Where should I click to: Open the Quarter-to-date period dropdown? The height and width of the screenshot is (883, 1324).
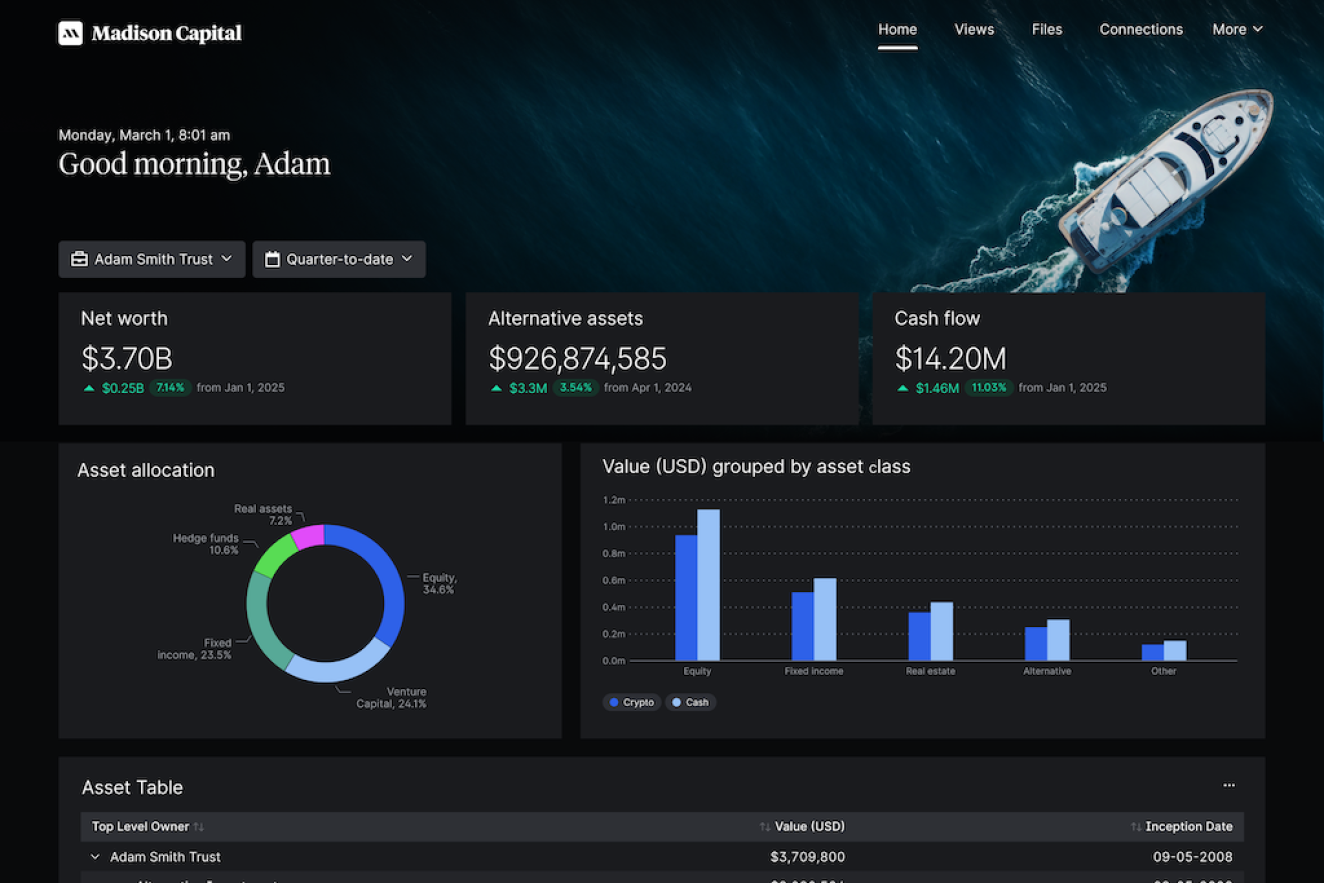coord(339,259)
